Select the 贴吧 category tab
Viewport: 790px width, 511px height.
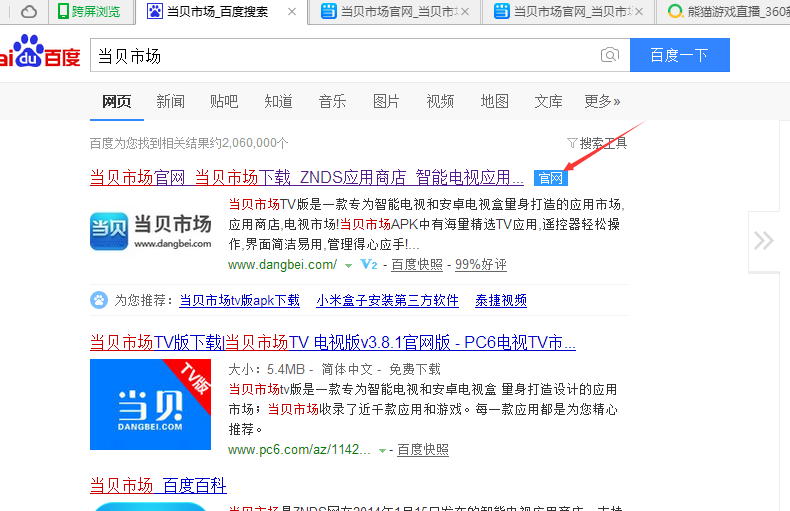coord(224,101)
